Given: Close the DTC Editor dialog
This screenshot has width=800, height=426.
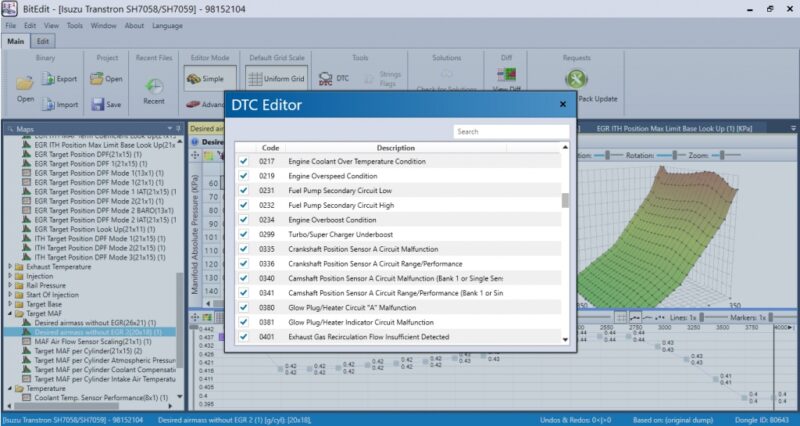Looking at the screenshot, I should (563, 103).
